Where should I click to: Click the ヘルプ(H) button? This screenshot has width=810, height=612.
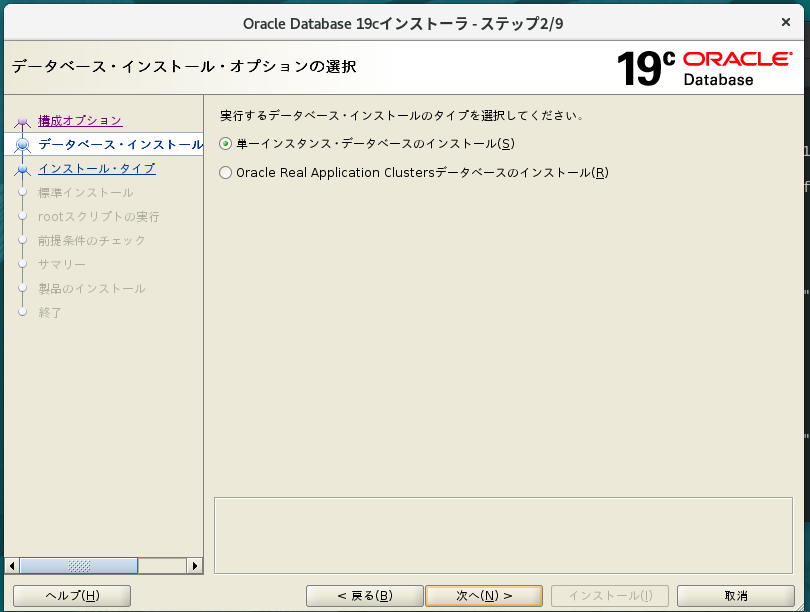point(72,596)
